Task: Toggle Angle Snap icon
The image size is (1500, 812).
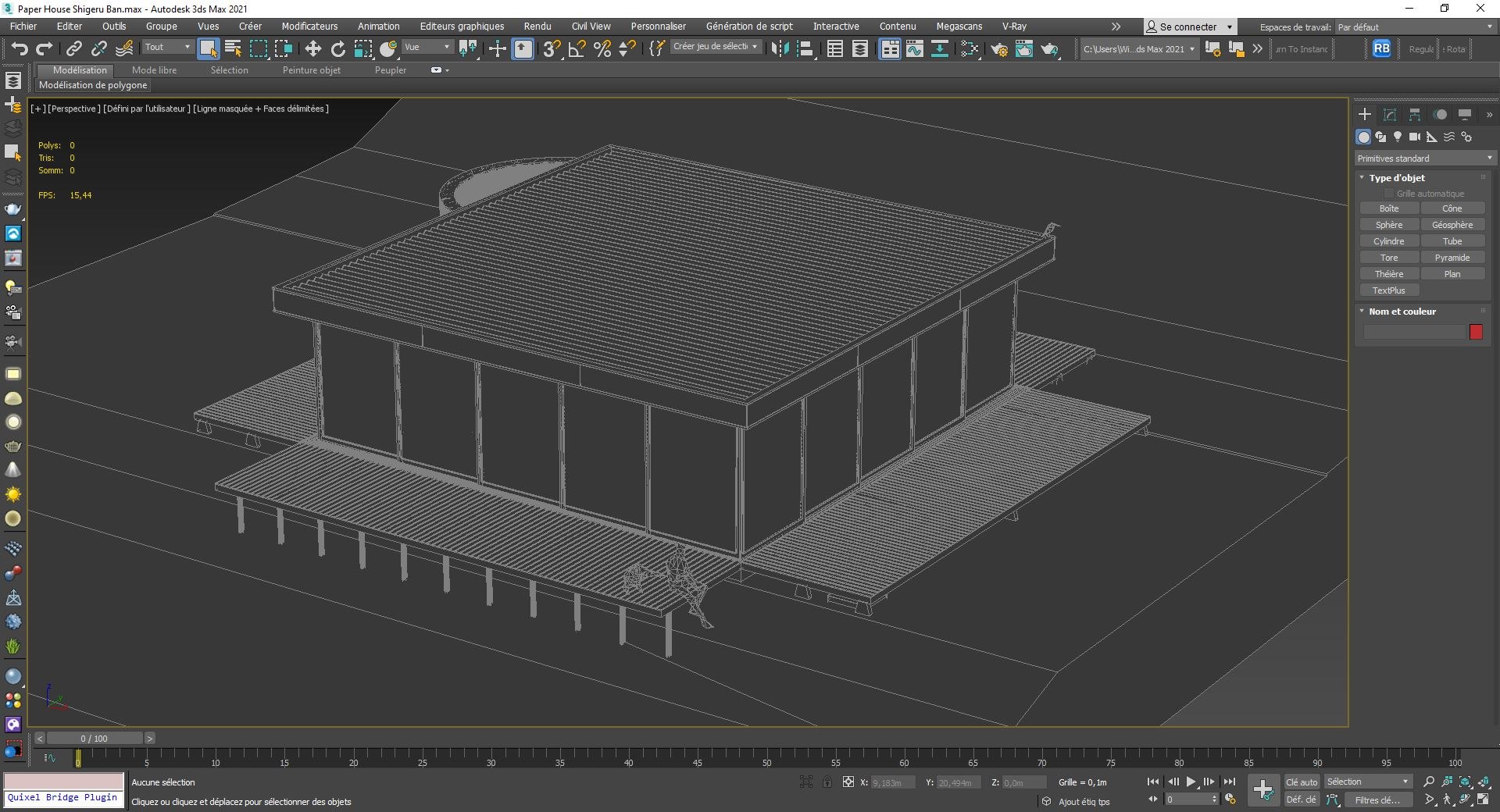Action: click(577, 49)
